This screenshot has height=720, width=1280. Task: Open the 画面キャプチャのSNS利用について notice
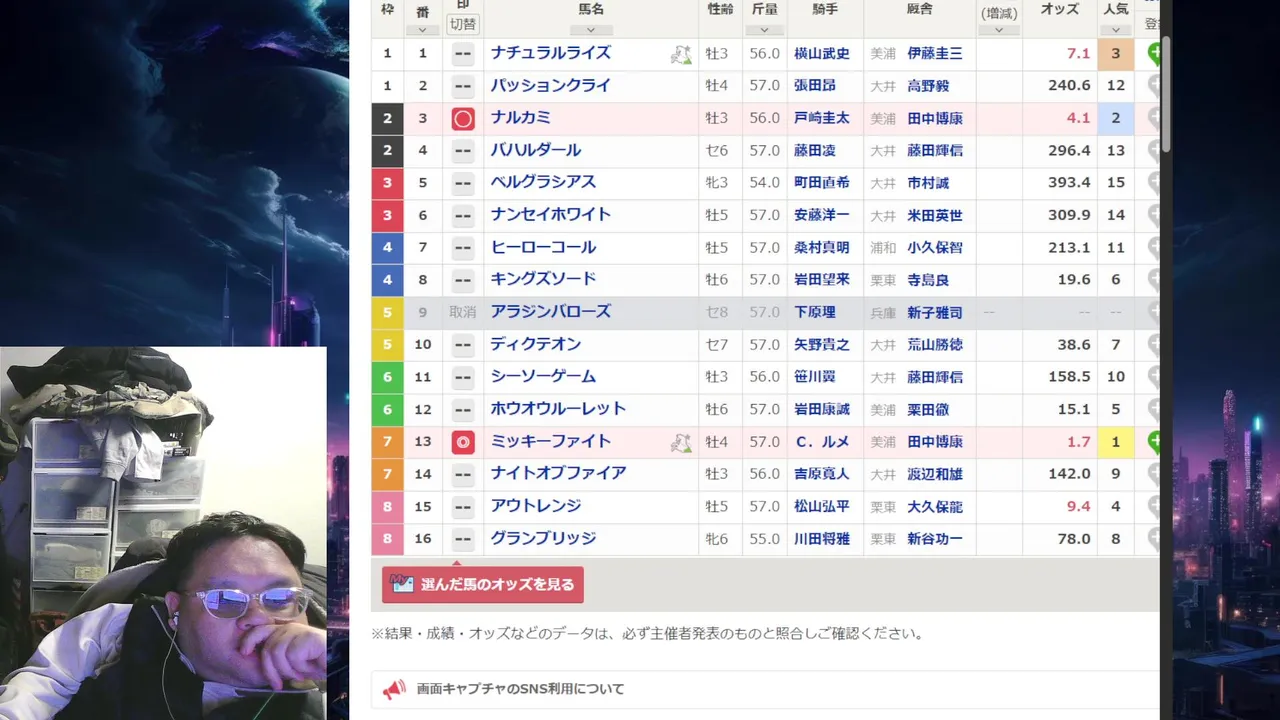(x=520, y=689)
